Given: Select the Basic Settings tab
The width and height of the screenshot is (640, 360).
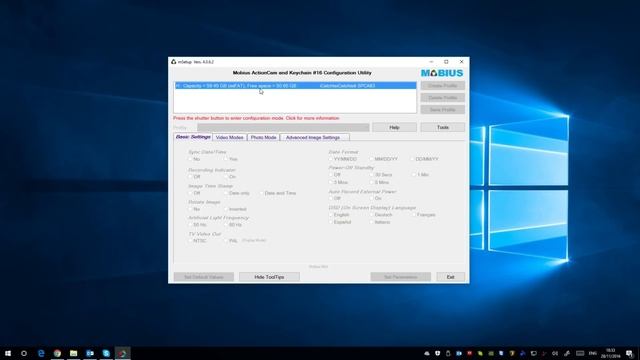Looking at the screenshot, I should click(x=193, y=137).
